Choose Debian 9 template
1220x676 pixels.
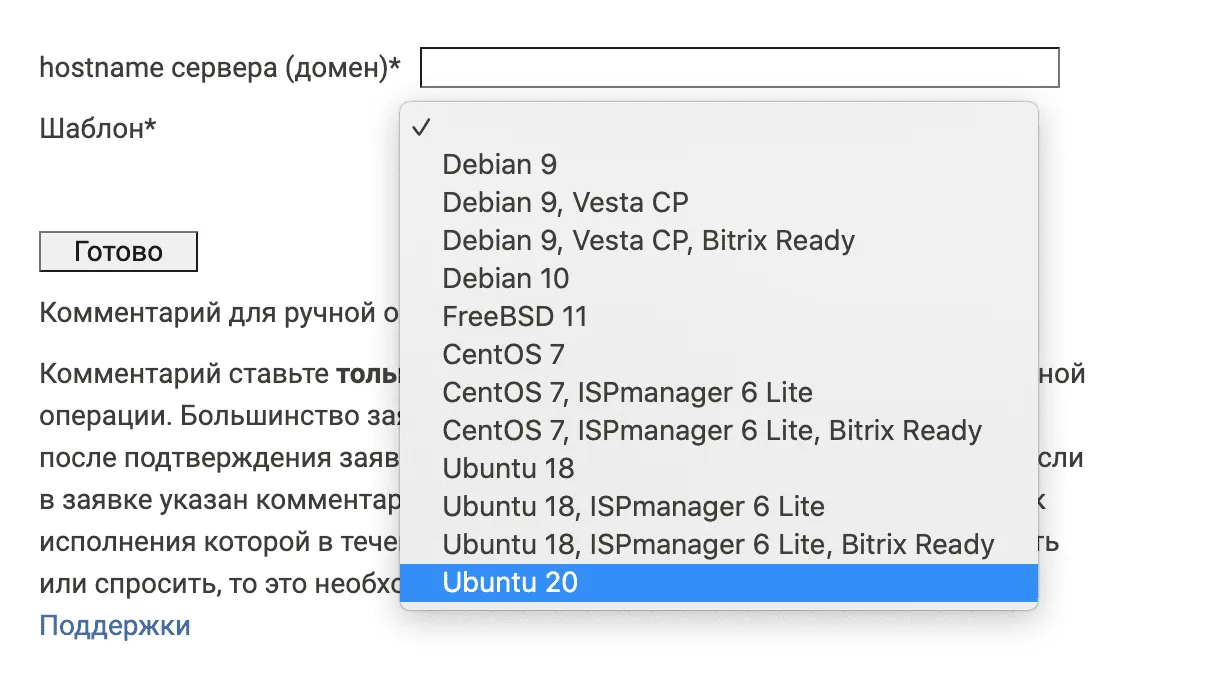click(x=500, y=164)
